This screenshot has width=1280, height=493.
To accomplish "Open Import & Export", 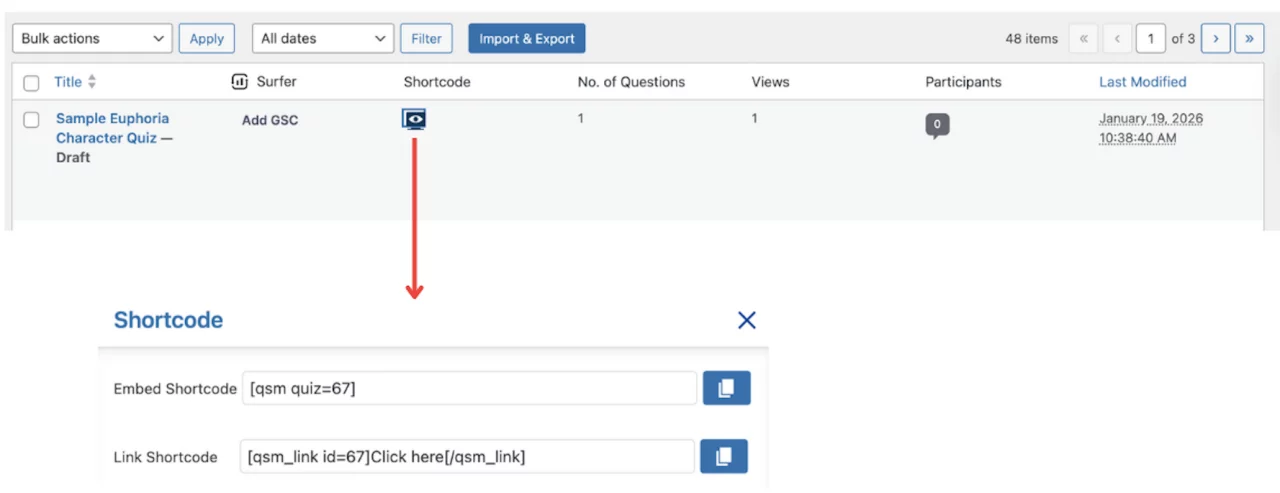I will pyautogui.click(x=526, y=38).
